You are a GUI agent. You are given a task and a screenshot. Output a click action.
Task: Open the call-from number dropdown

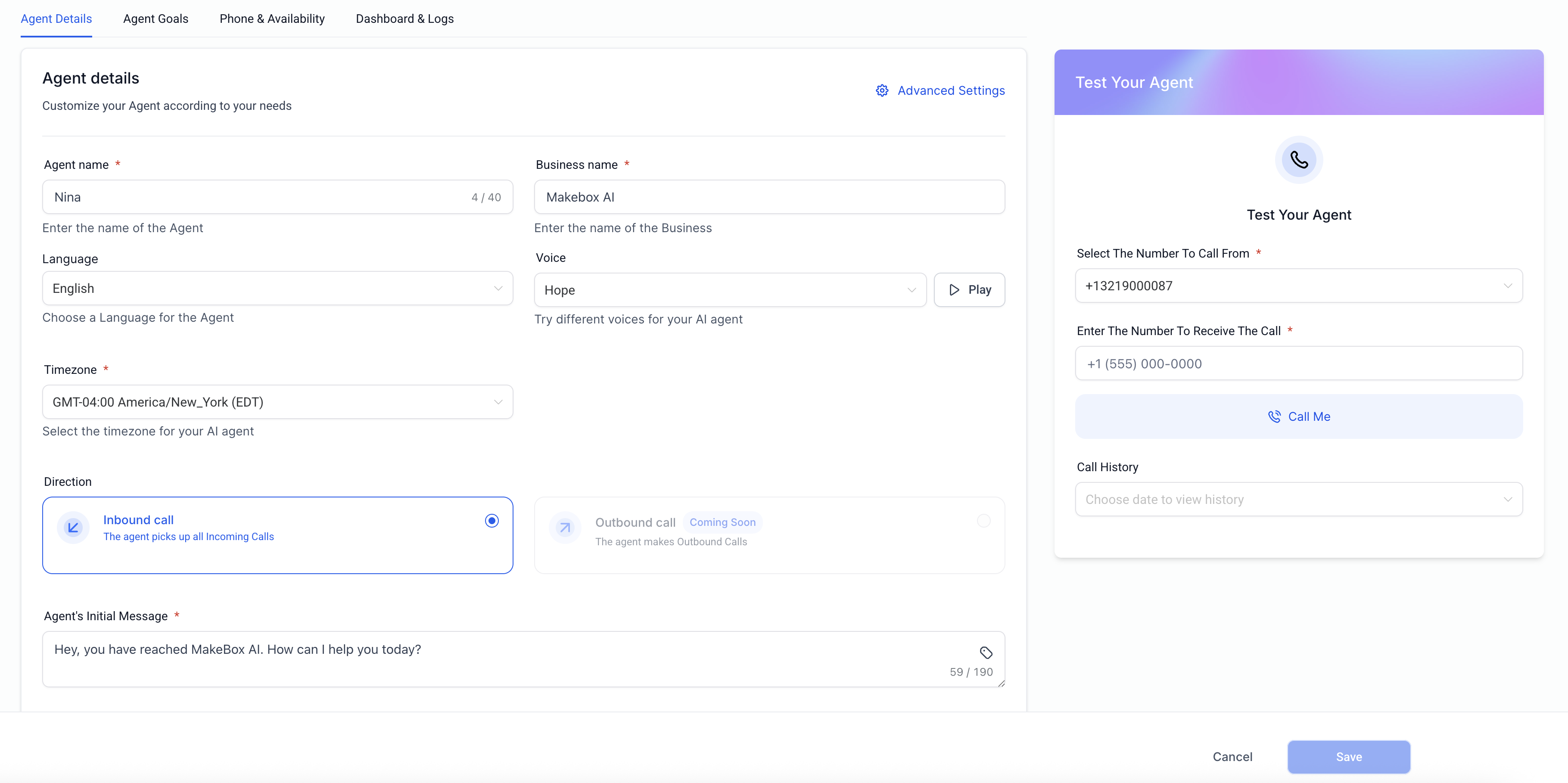[x=1298, y=286]
